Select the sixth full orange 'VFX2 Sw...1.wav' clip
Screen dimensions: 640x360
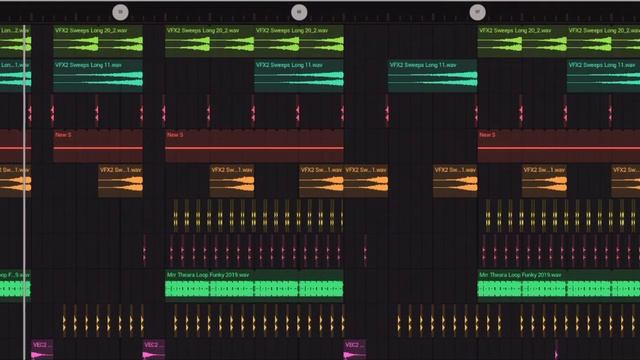pyautogui.click(x=544, y=181)
